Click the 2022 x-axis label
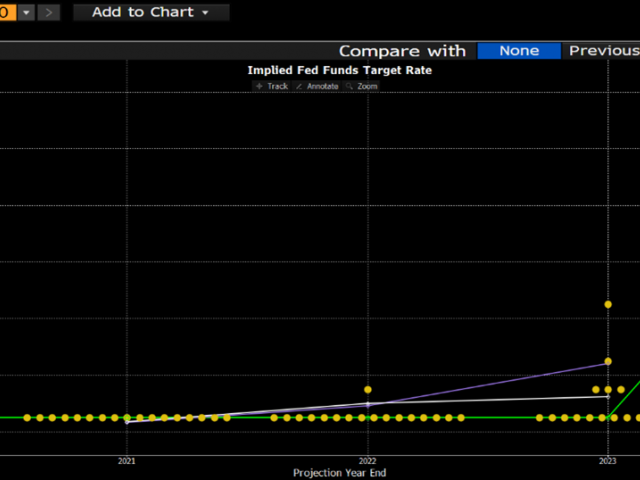 pyautogui.click(x=368, y=461)
